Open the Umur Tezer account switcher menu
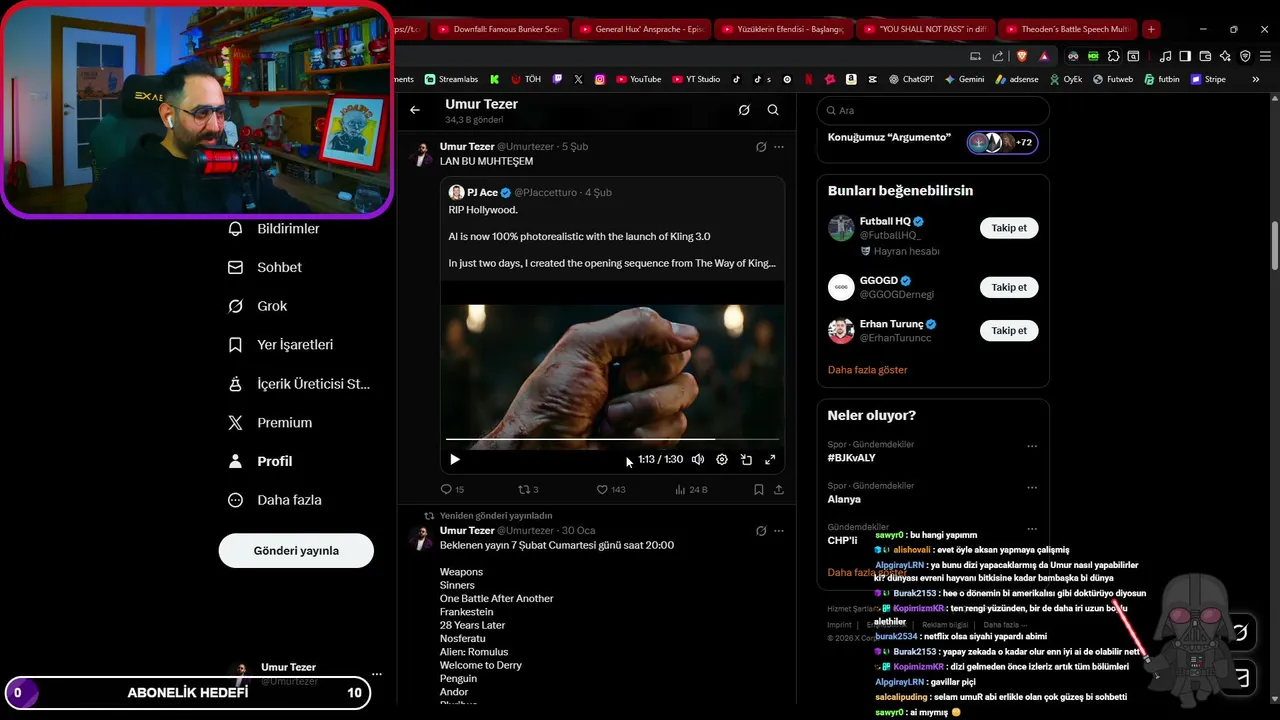Image resolution: width=1280 pixels, height=720 pixels. coord(376,674)
